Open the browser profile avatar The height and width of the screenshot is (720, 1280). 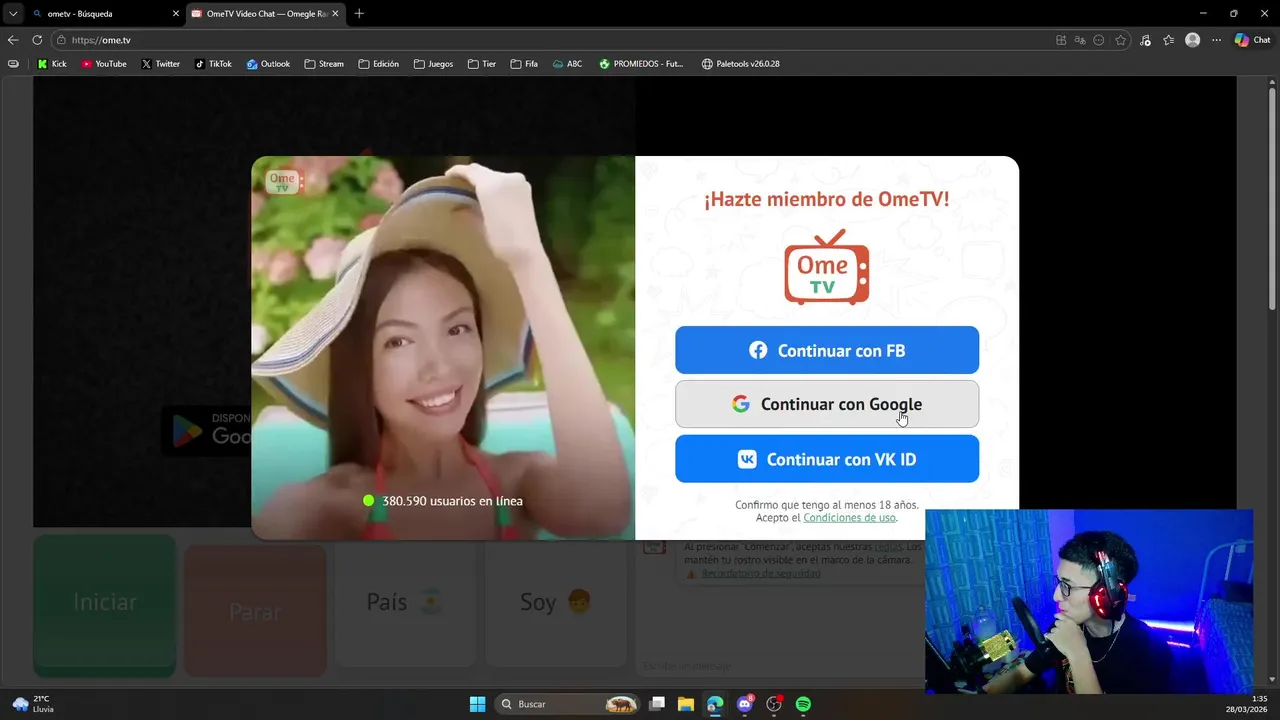[1192, 40]
